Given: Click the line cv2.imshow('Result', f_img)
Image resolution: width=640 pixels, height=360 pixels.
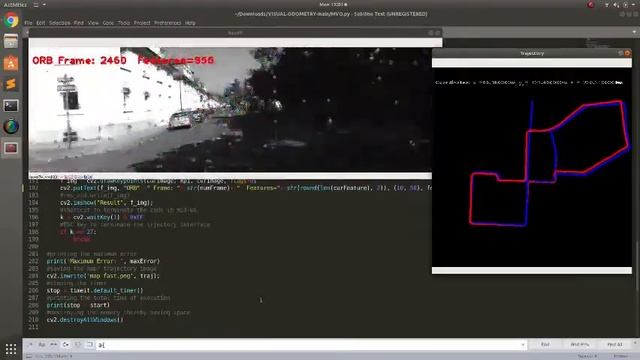Looking at the screenshot, I should [107, 202].
